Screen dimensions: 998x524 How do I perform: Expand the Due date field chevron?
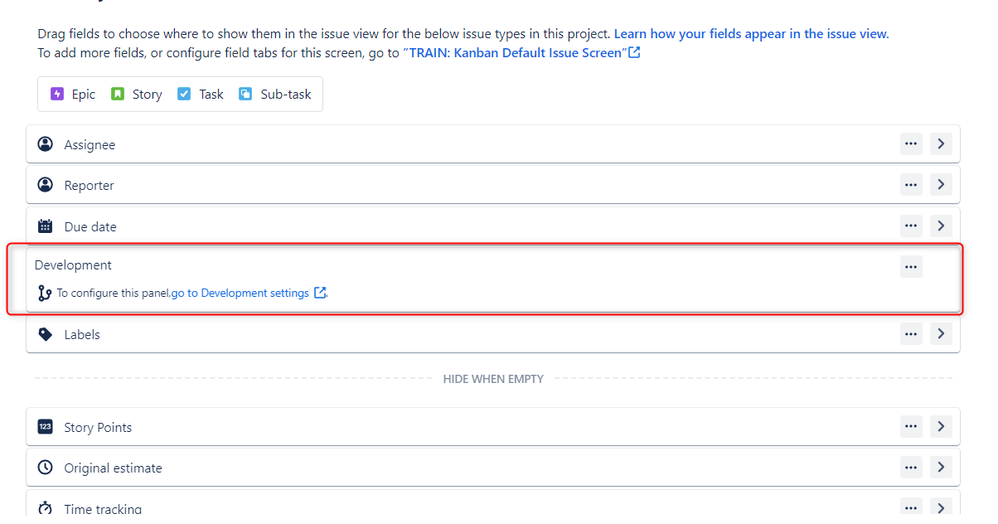[941, 225]
